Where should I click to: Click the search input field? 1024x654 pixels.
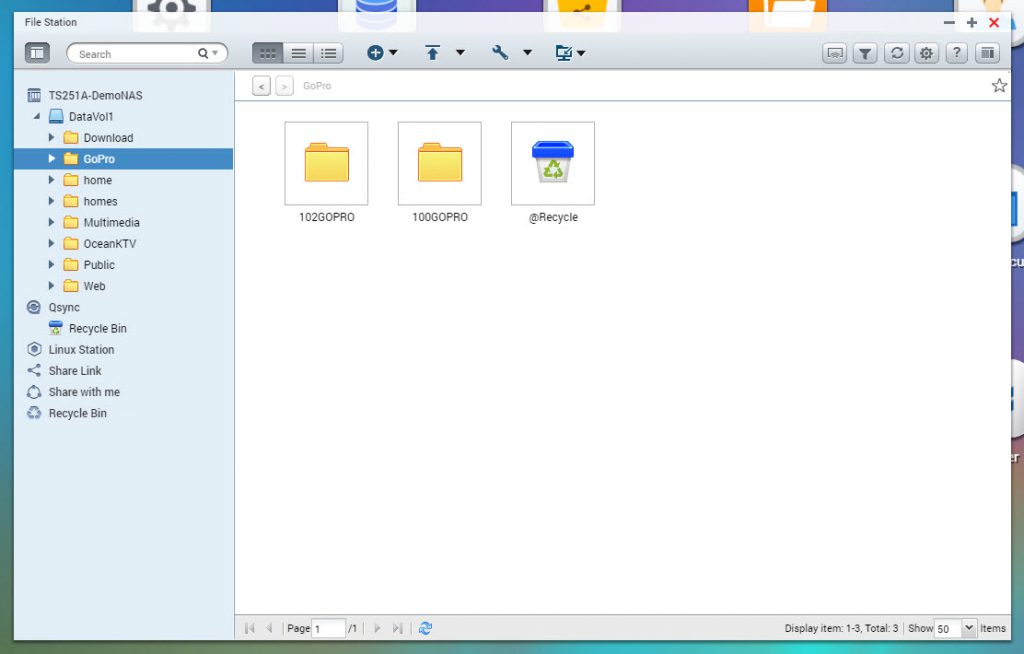tap(135, 54)
